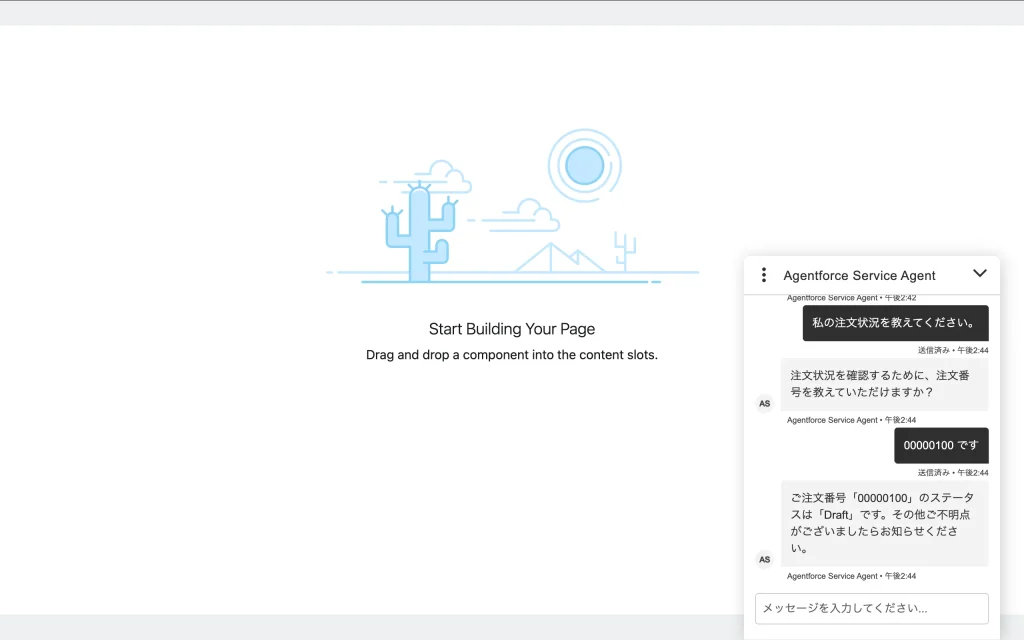1024x640 pixels.
Task: Click the sun illustration
Action: (584, 165)
